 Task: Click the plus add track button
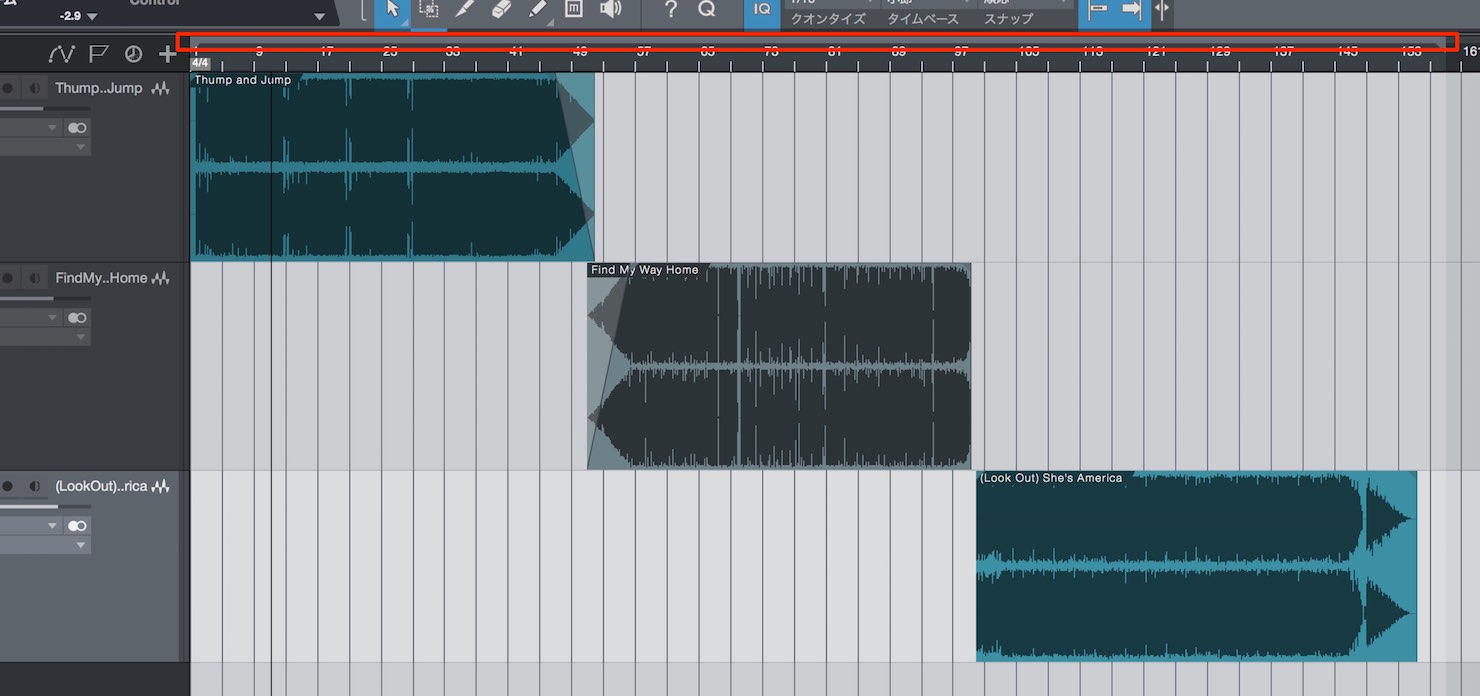[167, 54]
